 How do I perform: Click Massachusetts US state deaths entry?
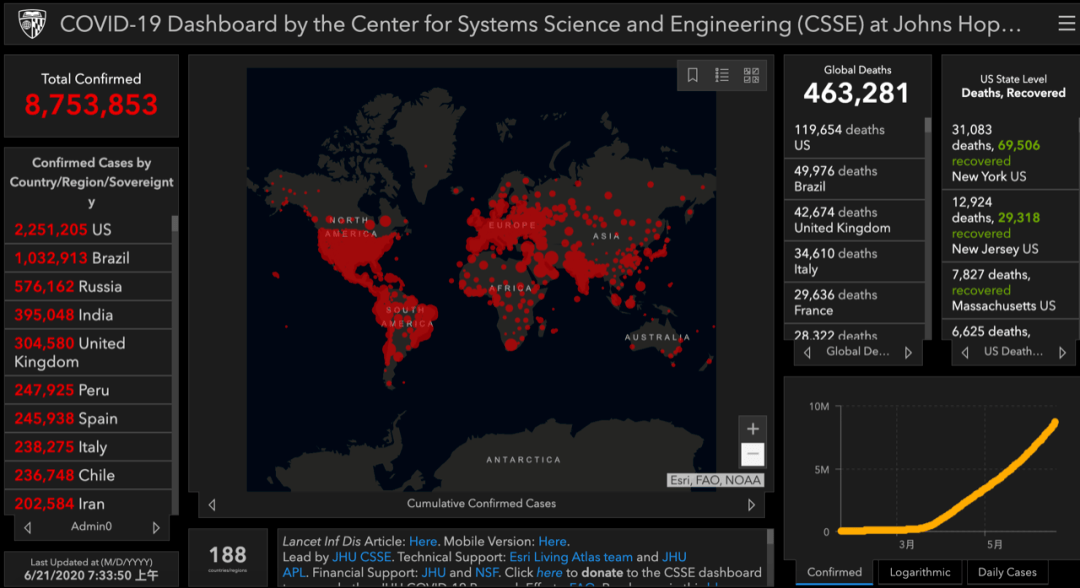[1010, 290]
